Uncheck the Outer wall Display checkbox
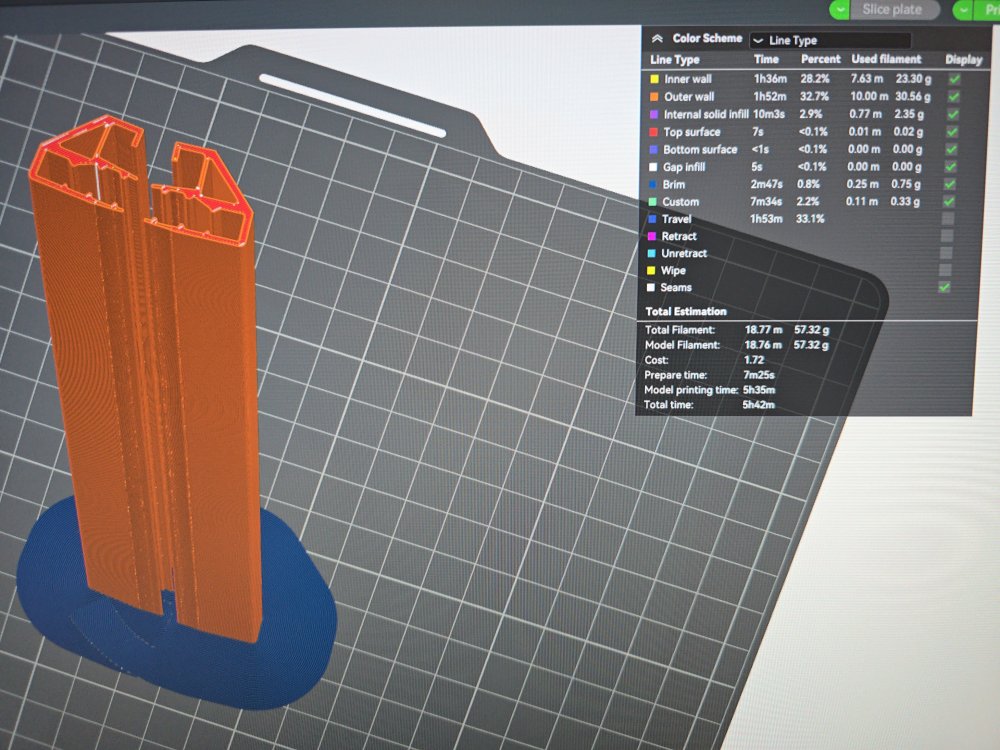The image size is (1000, 750). (953, 97)
